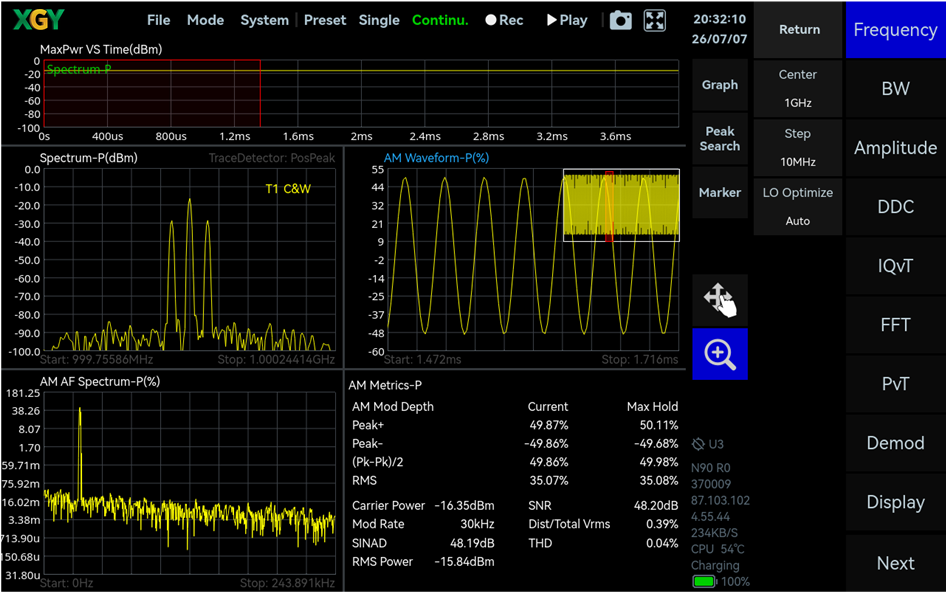The image size is (947, 593).
Task: Open the File menu
Action: (x=158, y=21)
